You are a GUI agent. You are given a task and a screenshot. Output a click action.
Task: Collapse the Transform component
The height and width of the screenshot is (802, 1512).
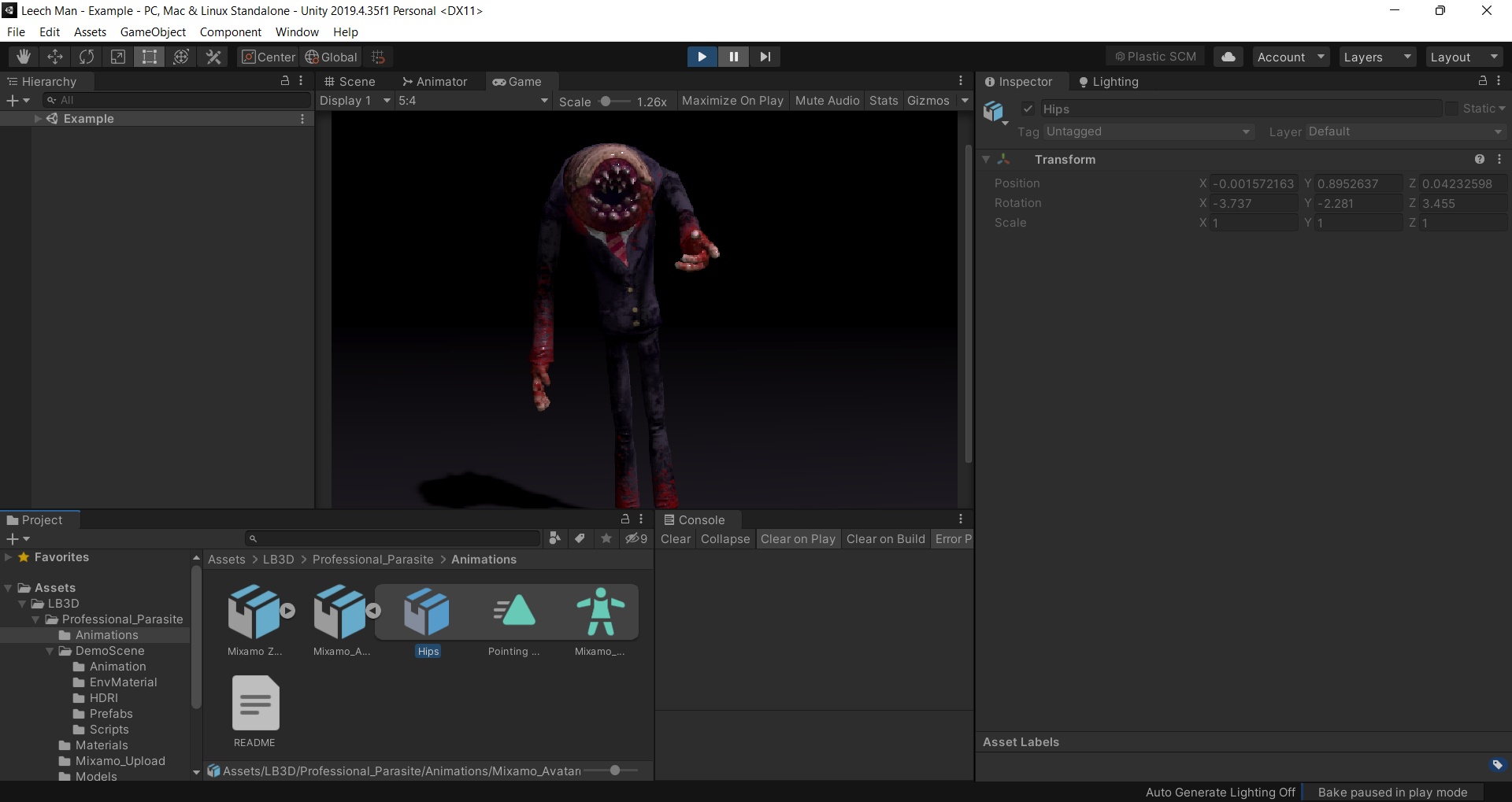(x=987, y=159)
